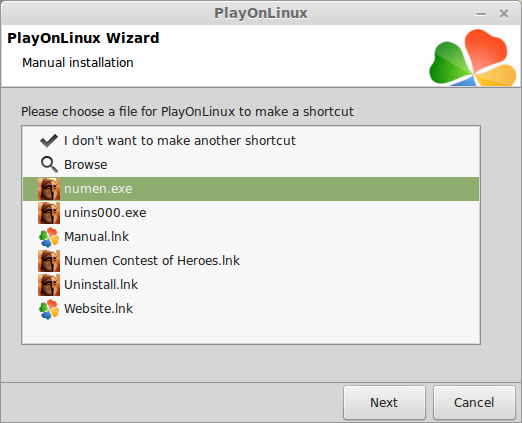Choose the Browse list entry
Viewport: 522px width, 423px height.
pyautogui.click(x=251, y=165)
